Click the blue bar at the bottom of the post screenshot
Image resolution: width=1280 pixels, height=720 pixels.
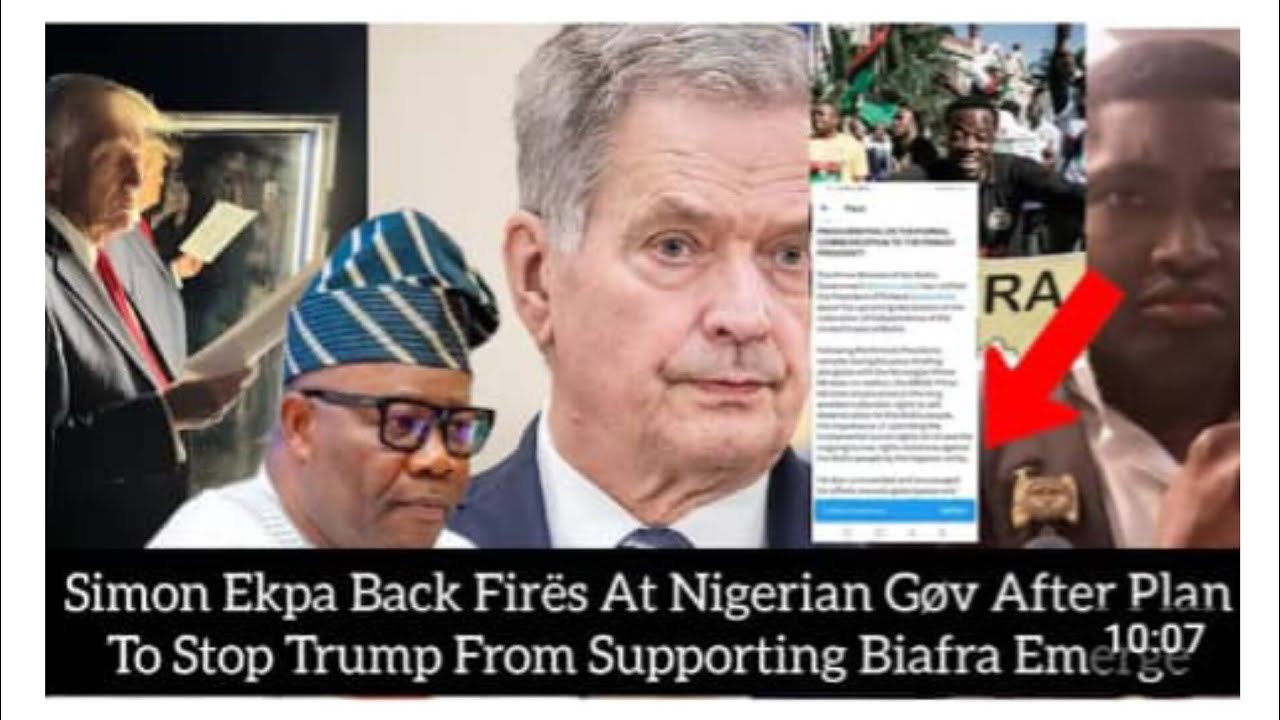[896, 509]
